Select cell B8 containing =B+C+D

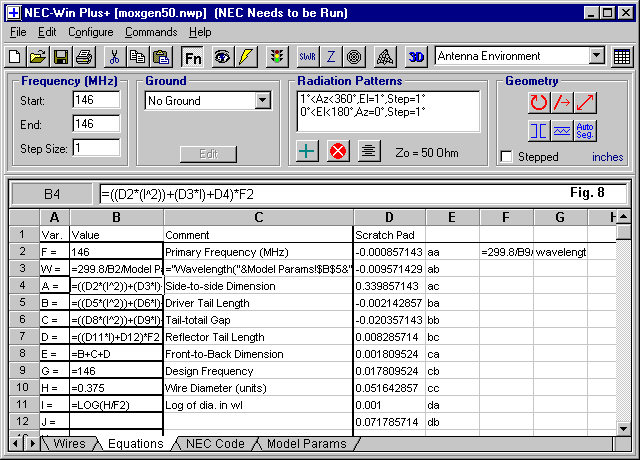[x=116, y=354]
